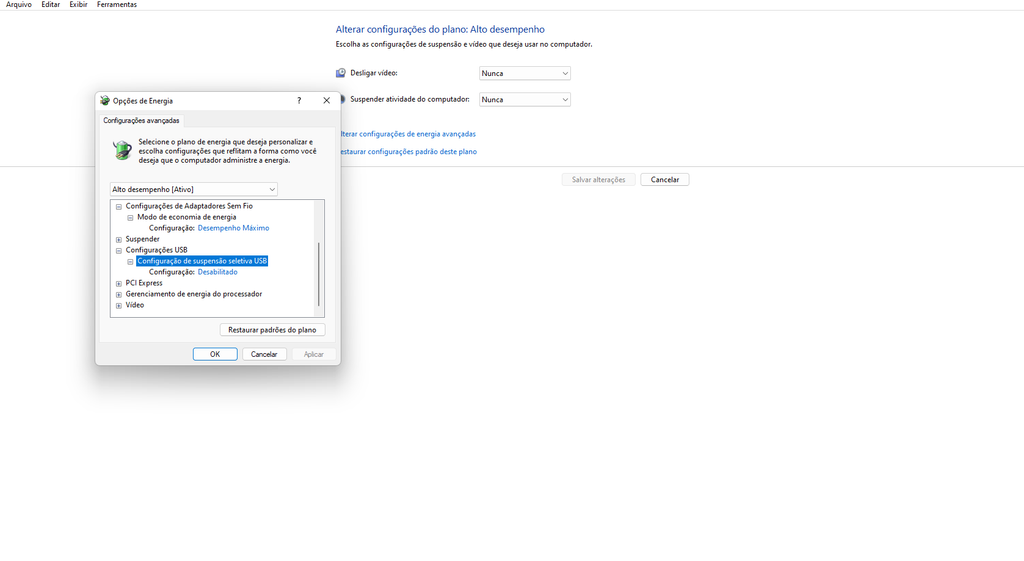This screenshot has height=561, width=1024.
Task: Click Cancelar on the plan settings page
Action: coord(665,180)
